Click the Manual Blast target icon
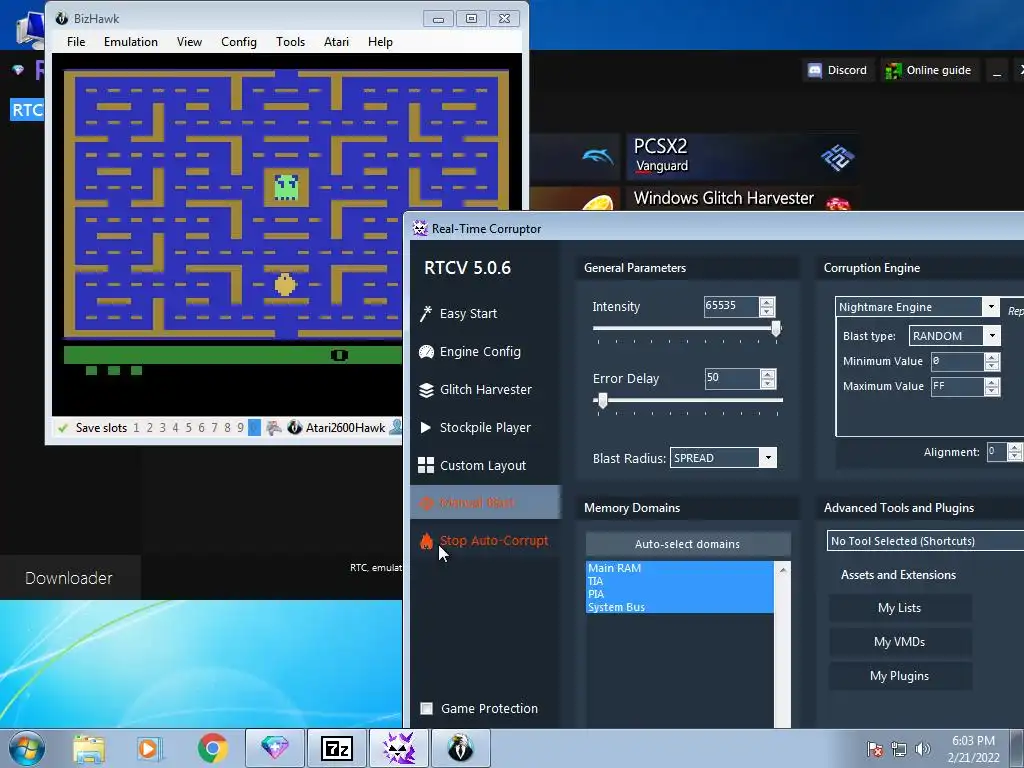1024x768 pixels. tap(426, 503)
